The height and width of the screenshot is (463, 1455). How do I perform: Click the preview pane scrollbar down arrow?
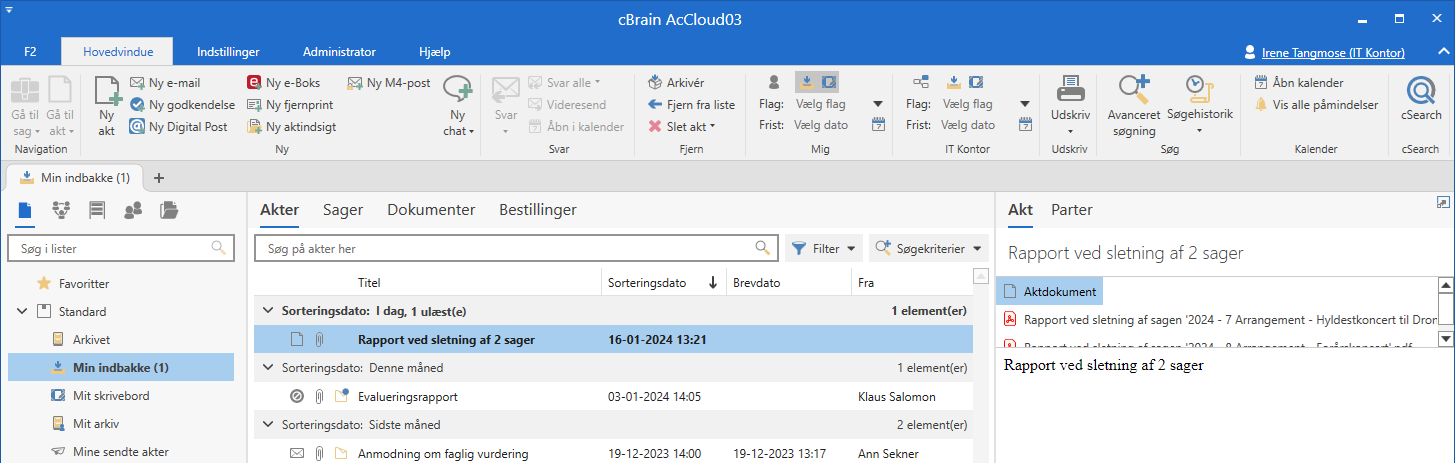pos(1445,340)
